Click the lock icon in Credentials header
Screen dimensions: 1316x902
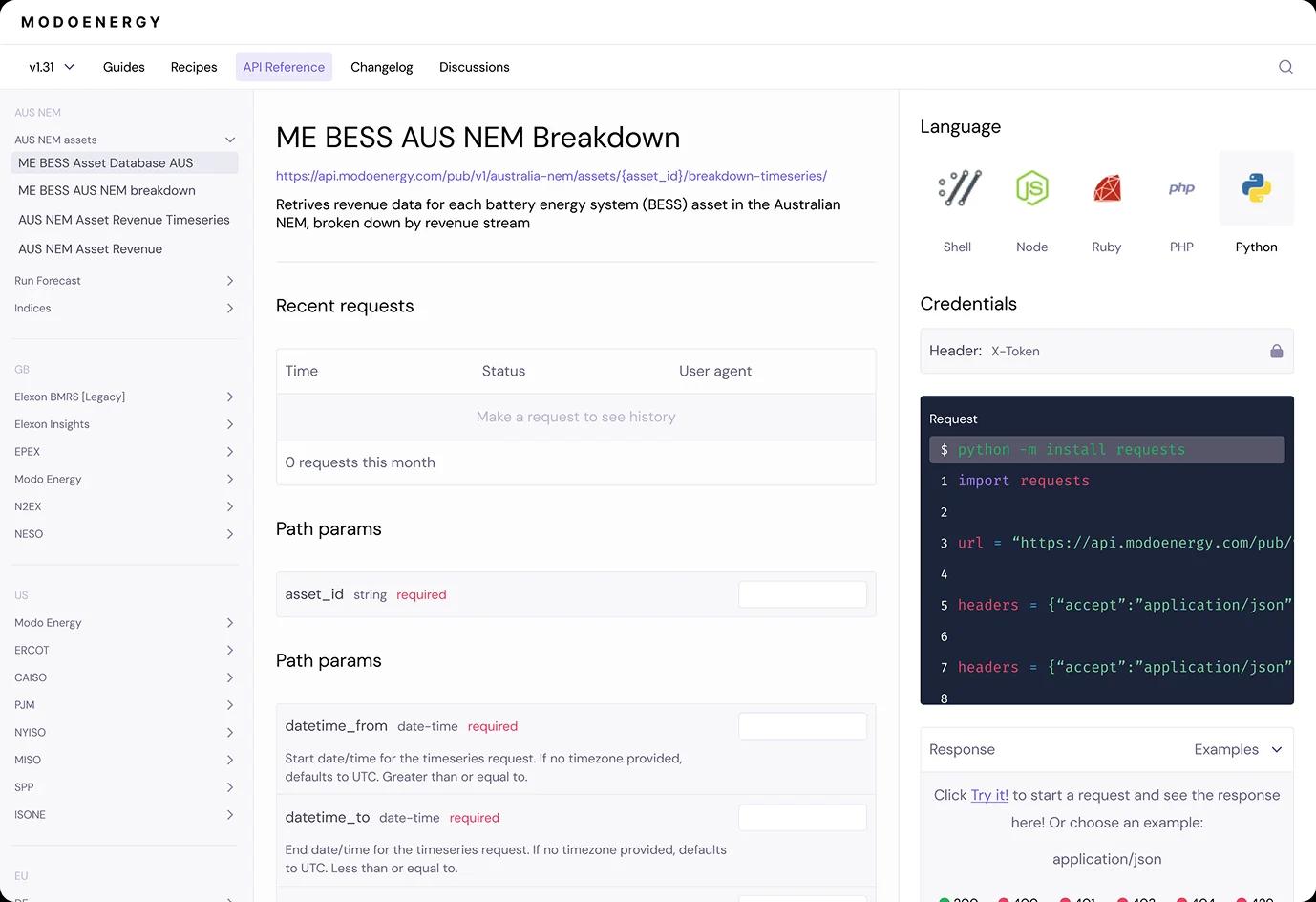coord(1276,352)
